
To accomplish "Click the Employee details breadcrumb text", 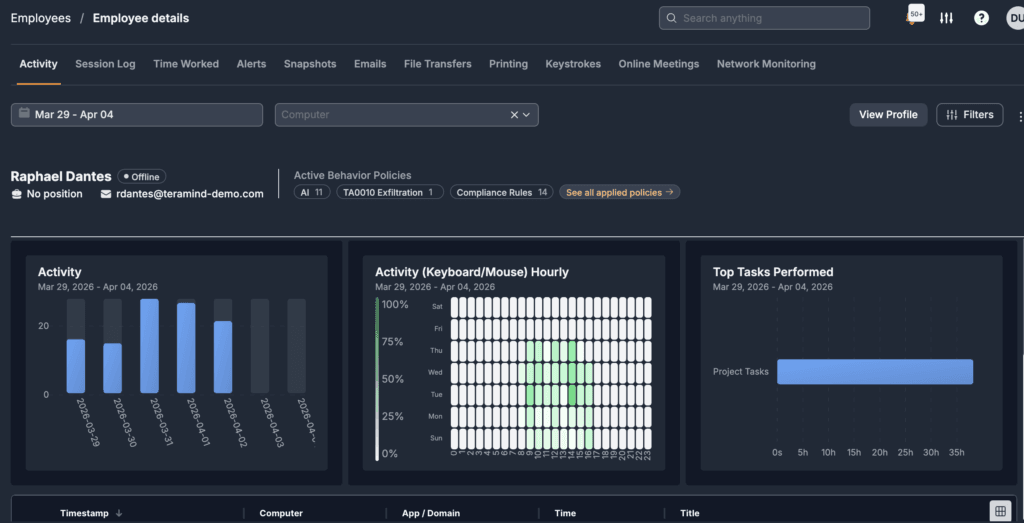I will point(141,18).
